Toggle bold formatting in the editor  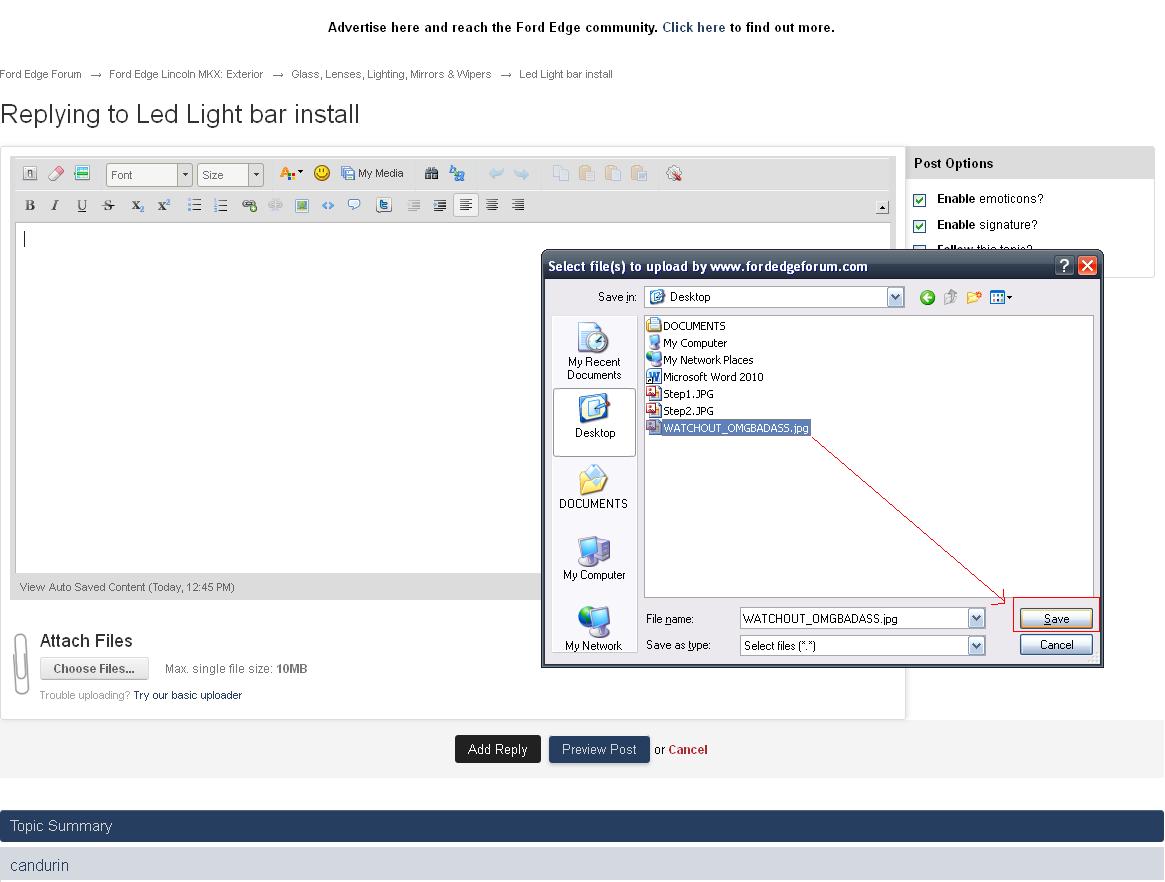(30, 205)
